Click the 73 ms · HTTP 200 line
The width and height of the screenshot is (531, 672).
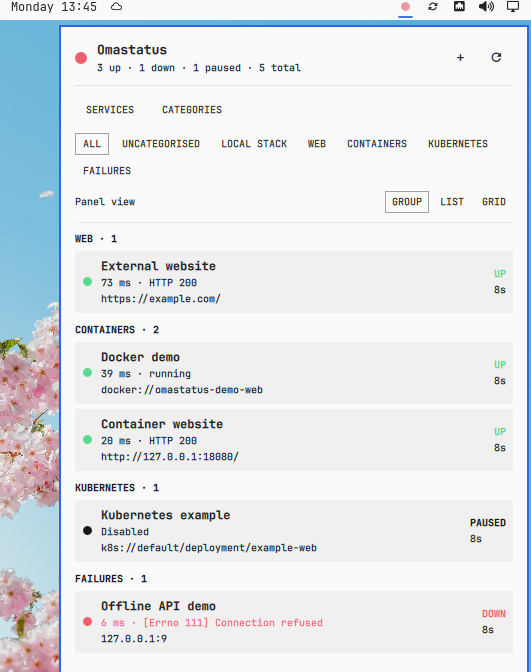pyautogui.click(x=149, y=283)
